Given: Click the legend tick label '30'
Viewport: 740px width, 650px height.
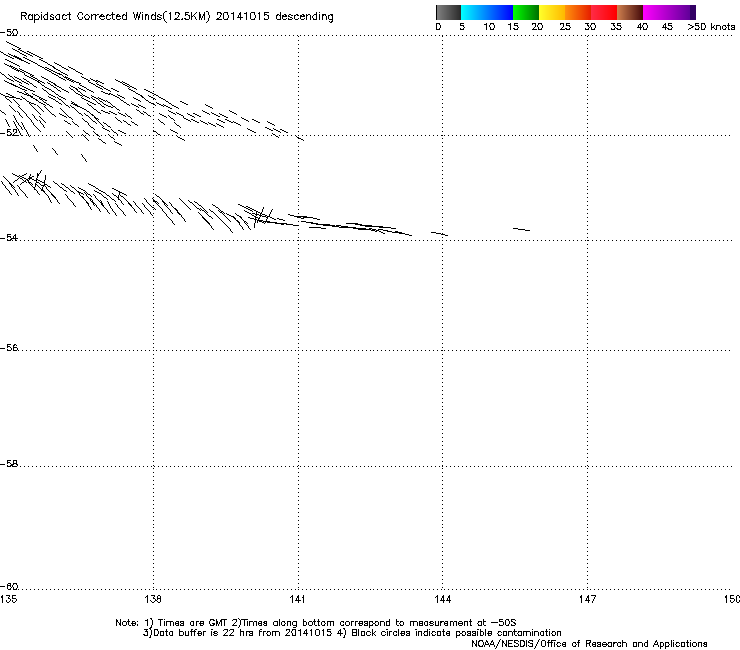Looking at the screenshot, I should coord(590,27).
